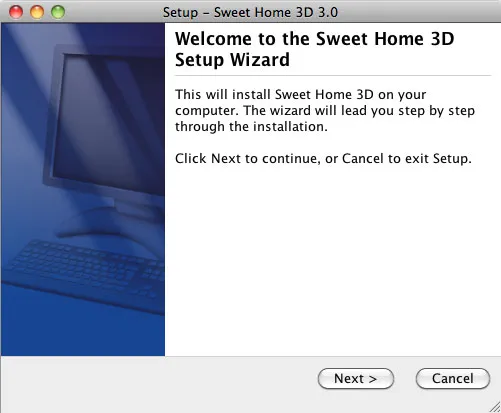
Task: Click the "through the installation." text line
Action: point(251,127)
